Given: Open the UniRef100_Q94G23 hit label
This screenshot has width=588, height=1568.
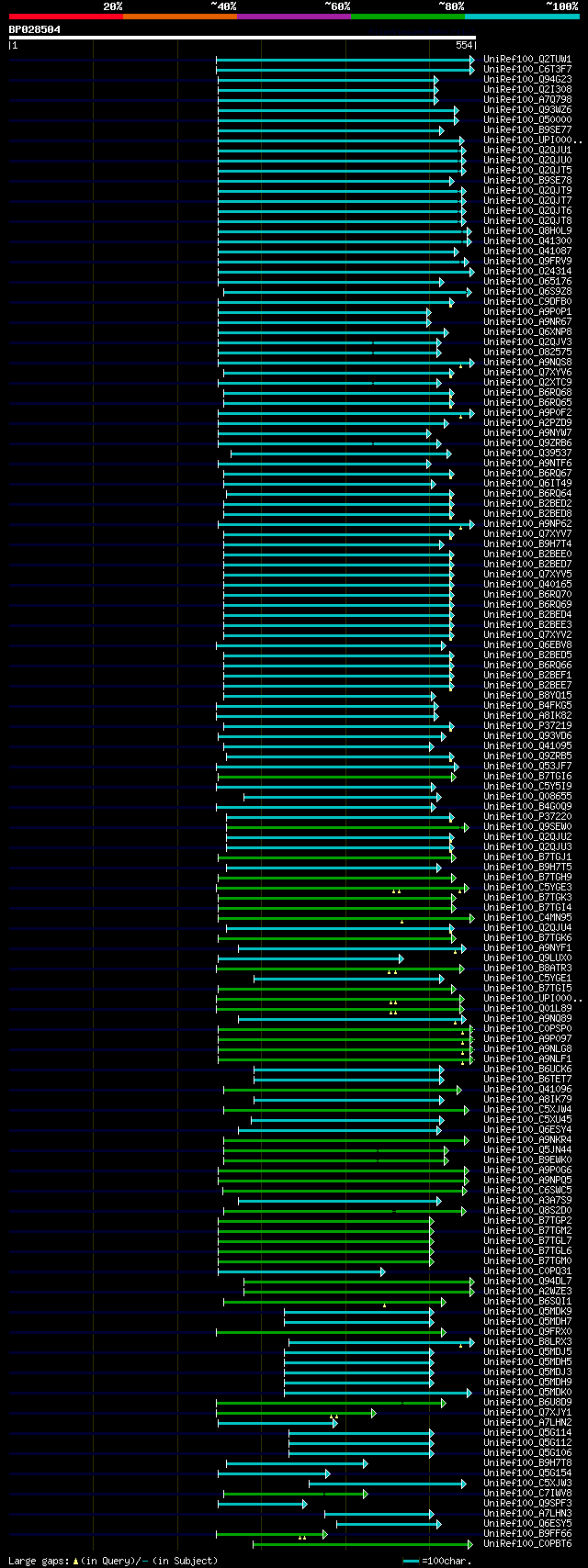Looking at the screenshot, I should pos(527,79).
